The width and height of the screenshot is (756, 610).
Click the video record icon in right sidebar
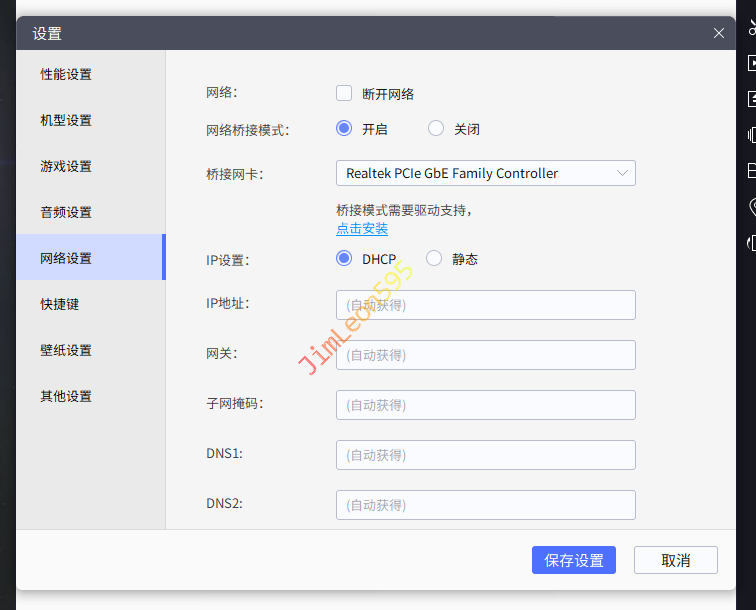coord(752,63)
